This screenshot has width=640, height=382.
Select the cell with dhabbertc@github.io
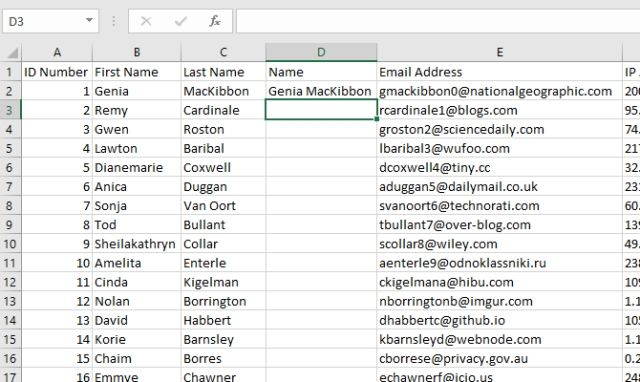point(500,320)
